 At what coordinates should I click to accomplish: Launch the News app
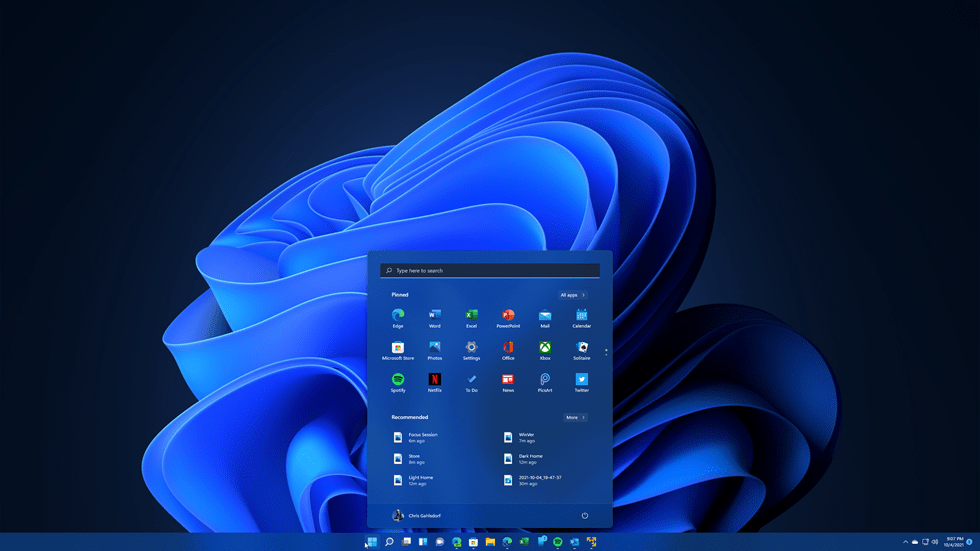pos(508,382)
